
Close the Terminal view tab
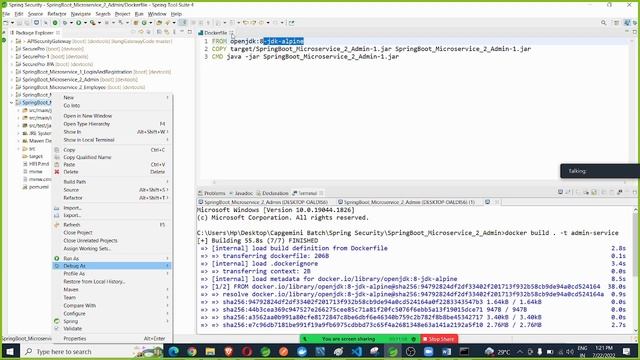321,193
